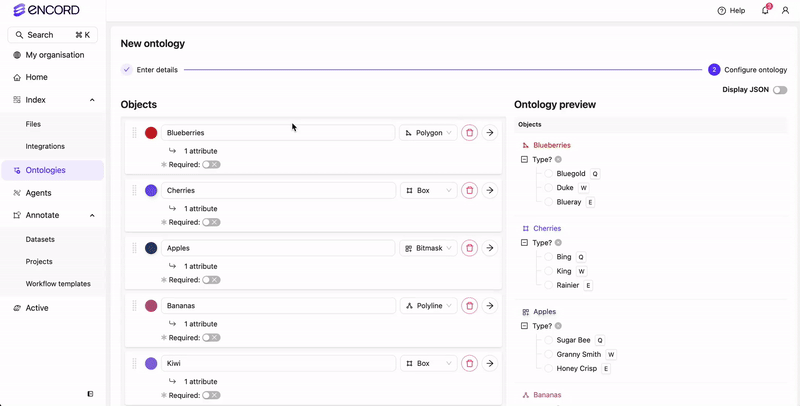Remove Cherries Type? attribute in preview
The width and height of the screenshot is (800, 406).
(558, 242)
